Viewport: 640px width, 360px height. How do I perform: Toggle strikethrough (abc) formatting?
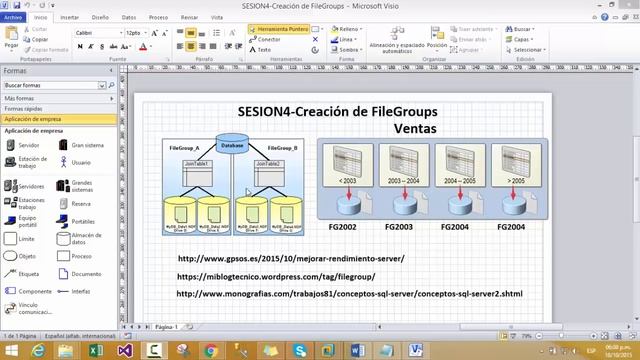(x=113, y=47)
